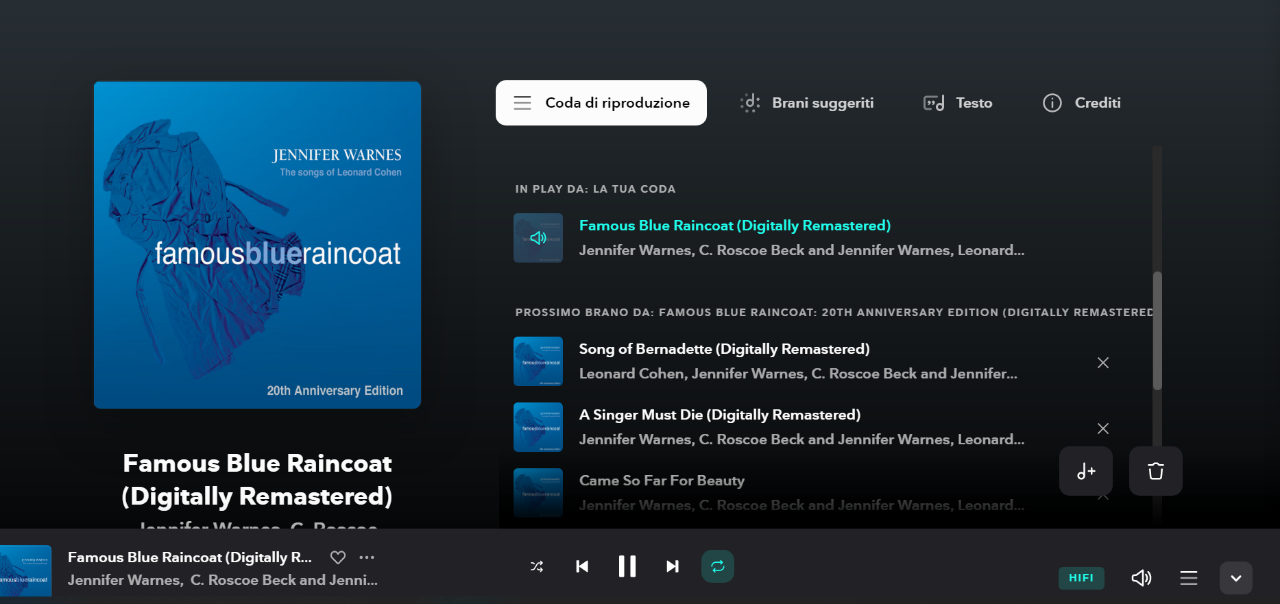Open track title link in bottom player bar

pos(190,557)
